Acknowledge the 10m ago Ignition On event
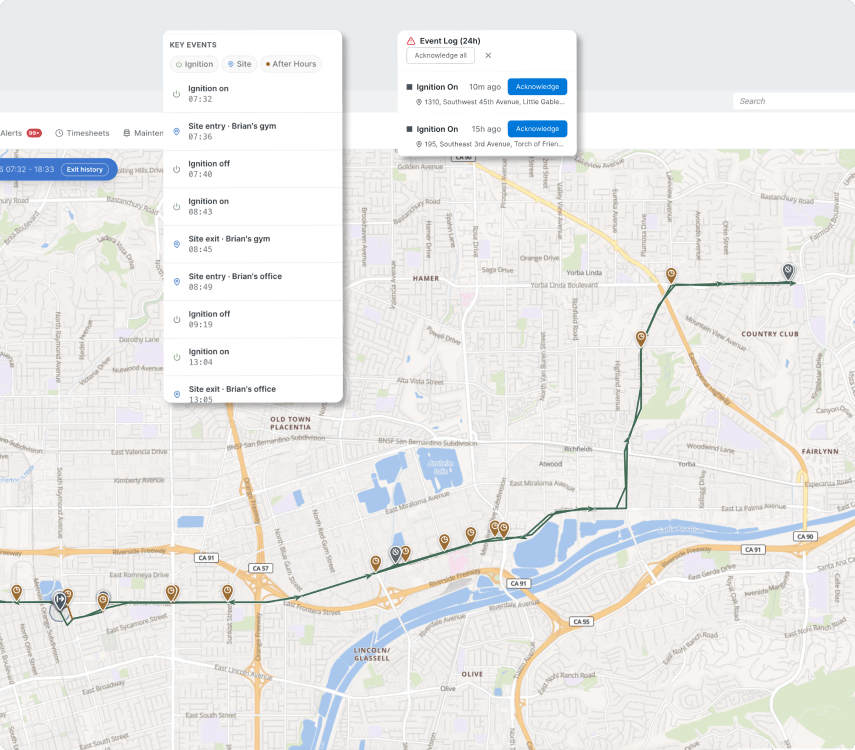Screen dimensions: 855x750 click(x=537, y=87)
